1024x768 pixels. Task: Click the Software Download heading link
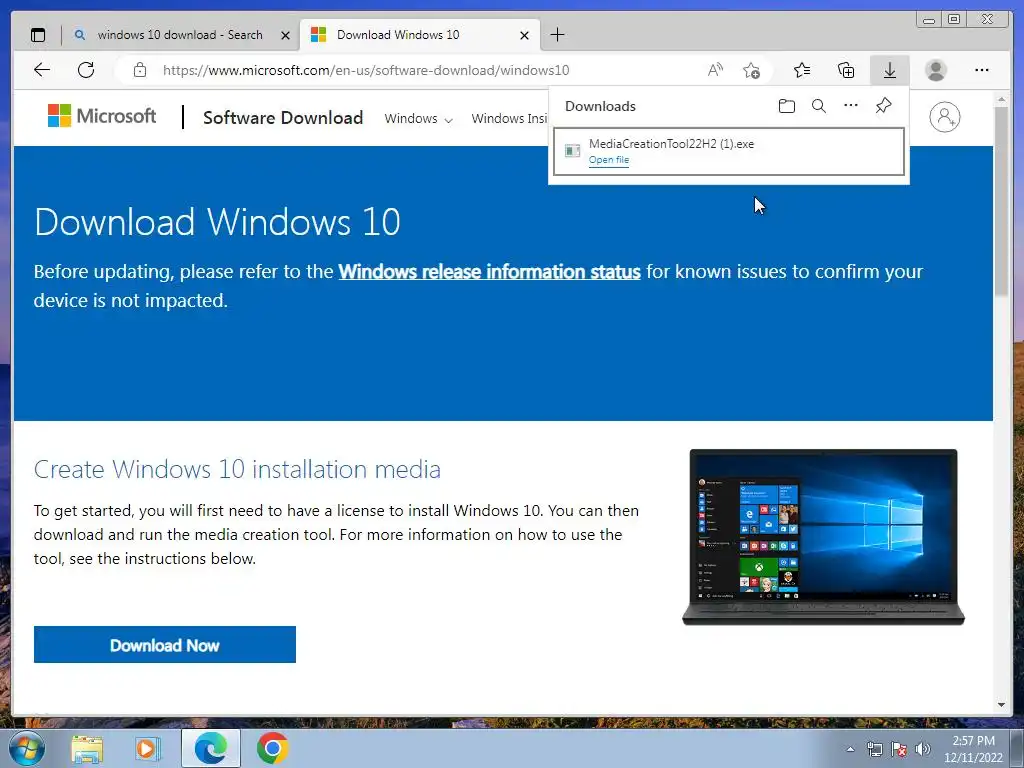point(283,118)
